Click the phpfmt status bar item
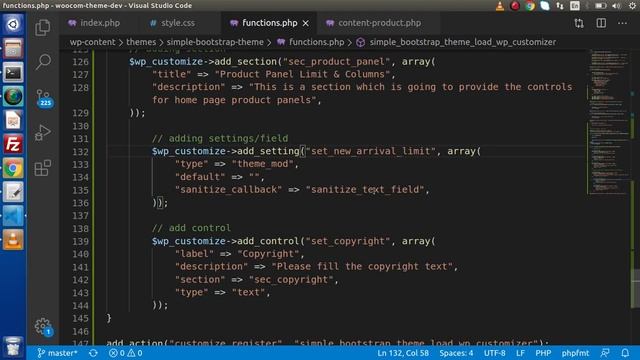 [575, 353]
